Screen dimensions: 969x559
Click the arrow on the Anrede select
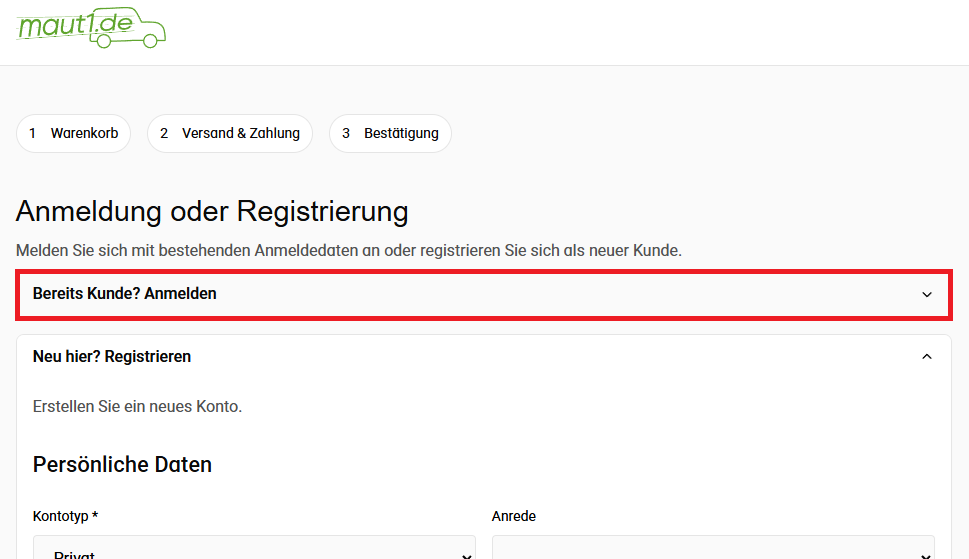coord(924,553)
